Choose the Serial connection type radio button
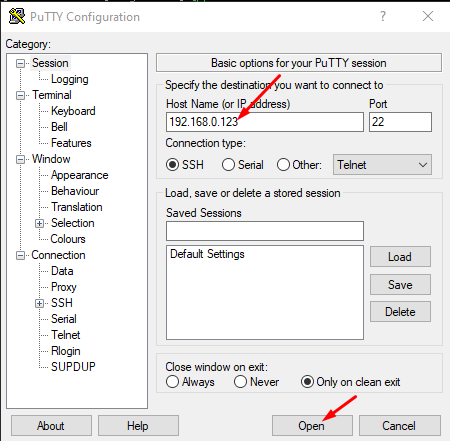450x441 pixels. click(x=228, y=165)
